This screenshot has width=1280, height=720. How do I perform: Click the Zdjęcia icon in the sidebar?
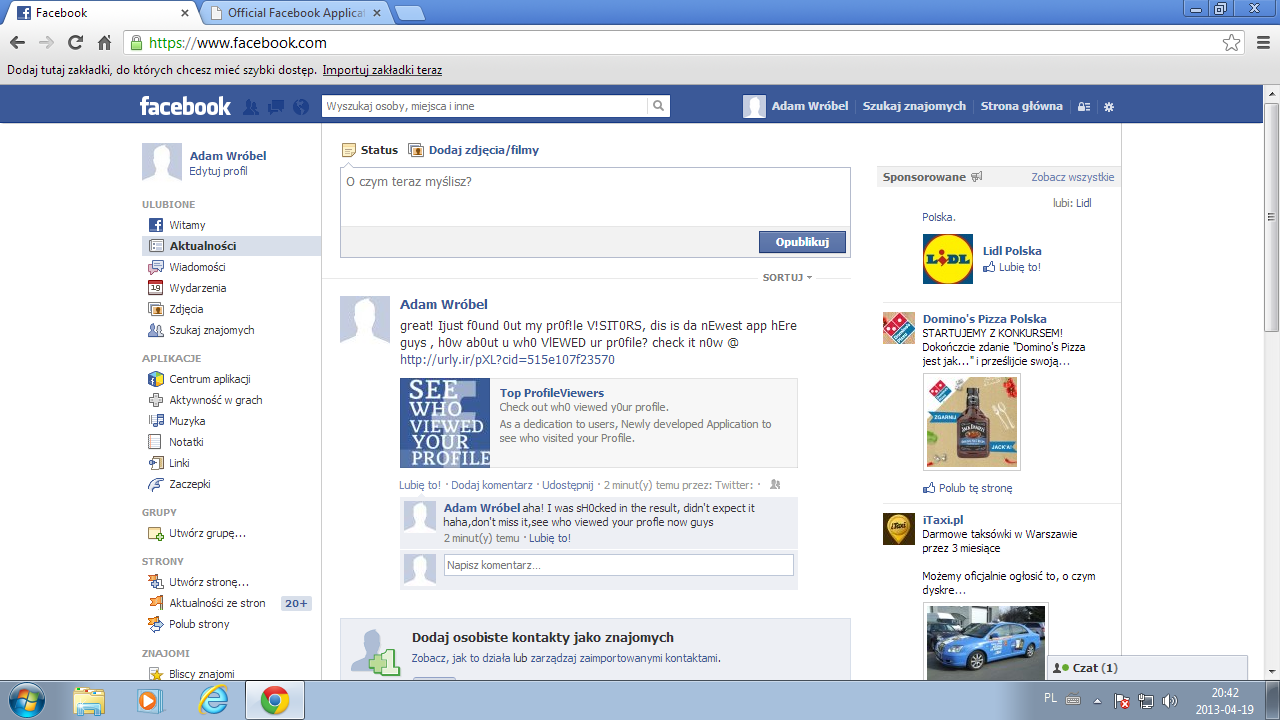pyautogui.click(x=156, y=309)
